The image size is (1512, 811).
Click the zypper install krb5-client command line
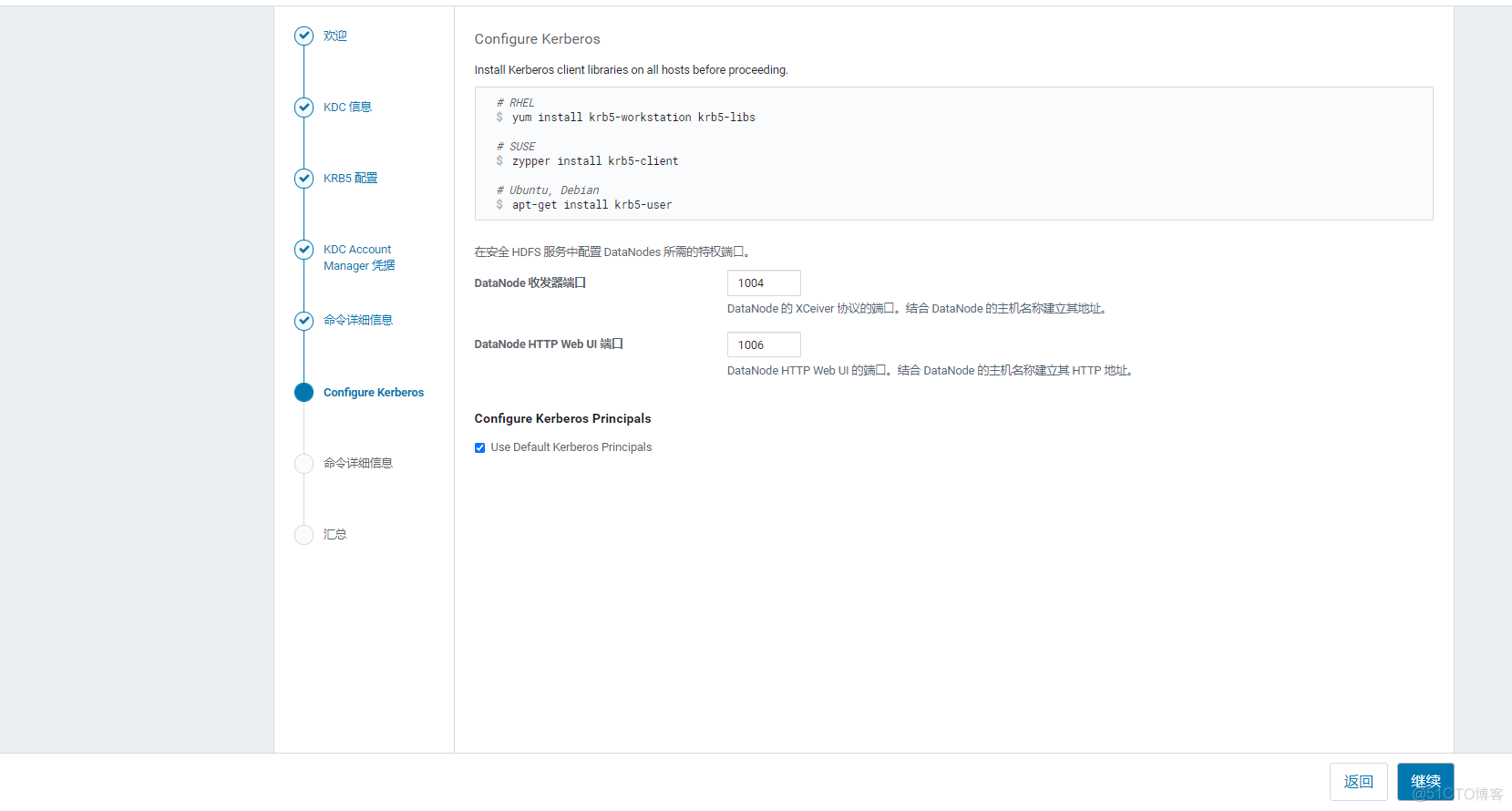[x=595, y=161]
